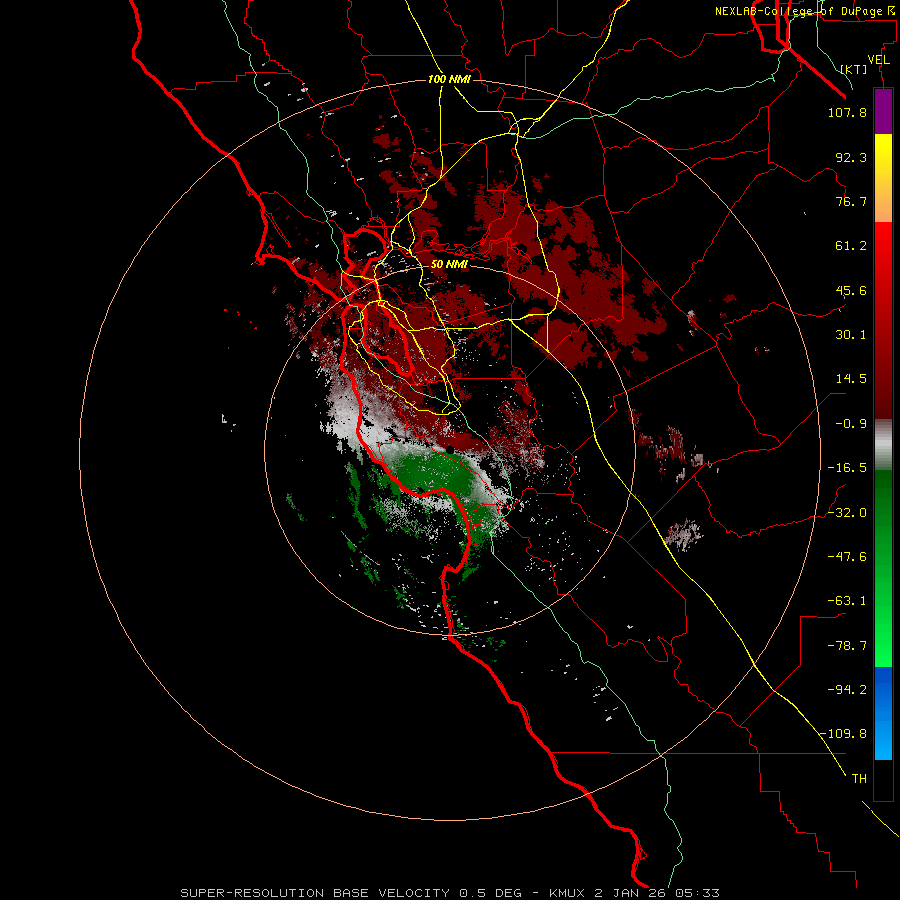Click the bright green segment of the color bar
Image resolution: width=900 pixels, height=900 pixels.
pos(883,568)
